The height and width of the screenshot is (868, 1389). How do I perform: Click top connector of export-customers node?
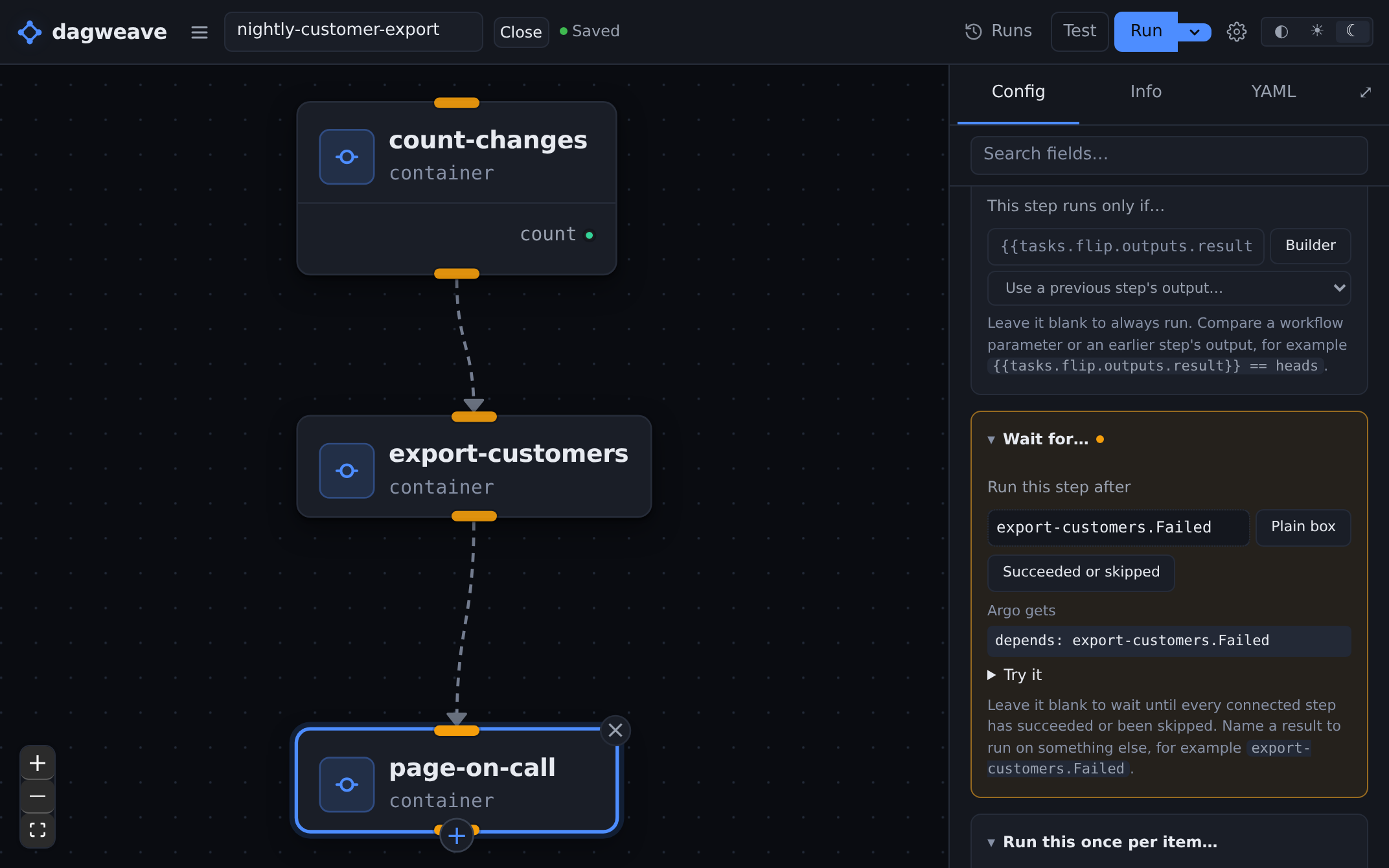(x=474, y=417)
